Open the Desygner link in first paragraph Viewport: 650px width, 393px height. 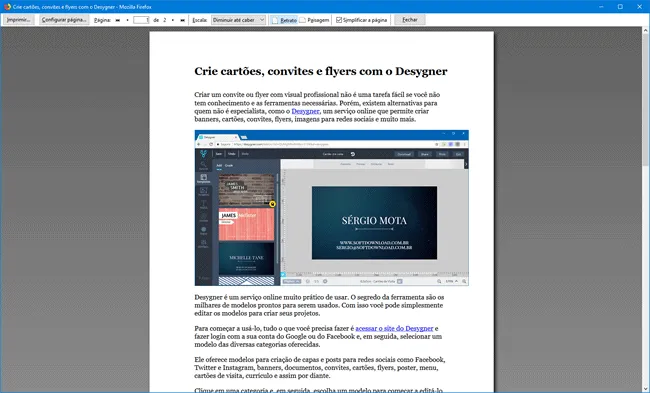coord(305,111)
